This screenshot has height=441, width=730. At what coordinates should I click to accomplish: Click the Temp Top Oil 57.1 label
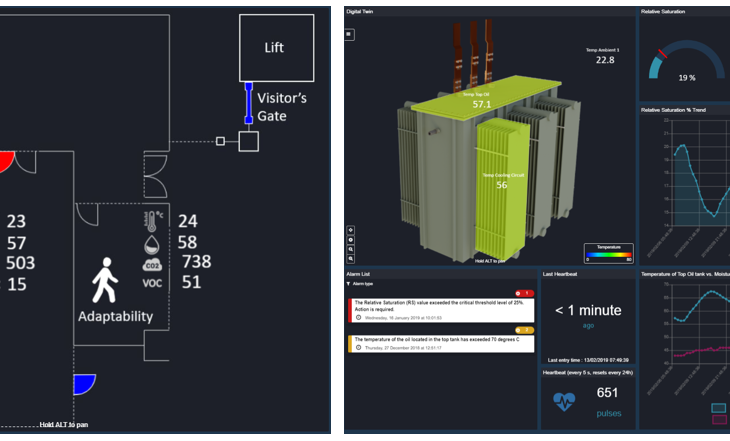(482, 100)
